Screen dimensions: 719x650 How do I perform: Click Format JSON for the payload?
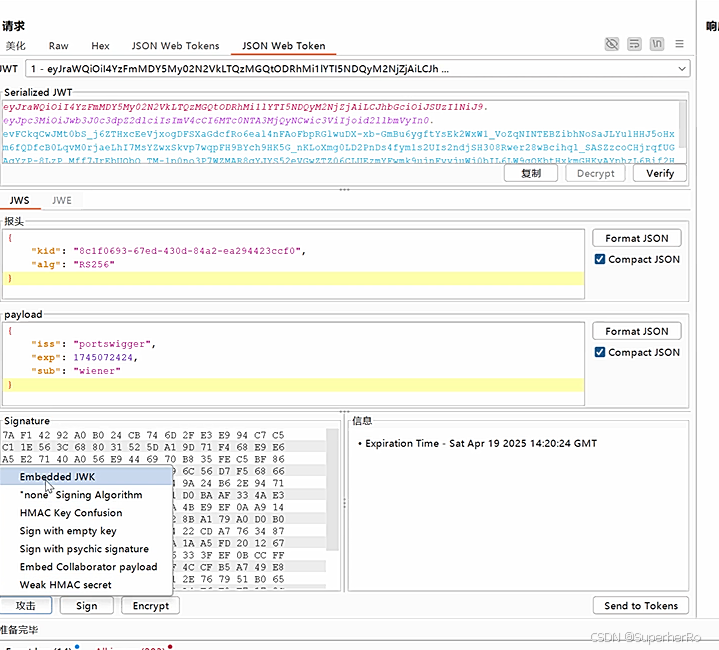tap(636, 331)
